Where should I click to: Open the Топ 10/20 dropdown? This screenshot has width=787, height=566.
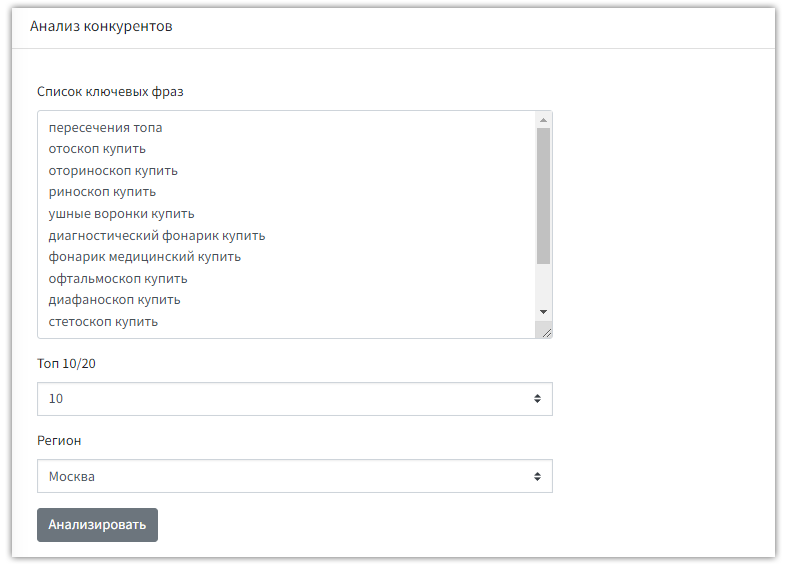pyautogui.click(x=294, y=399)
